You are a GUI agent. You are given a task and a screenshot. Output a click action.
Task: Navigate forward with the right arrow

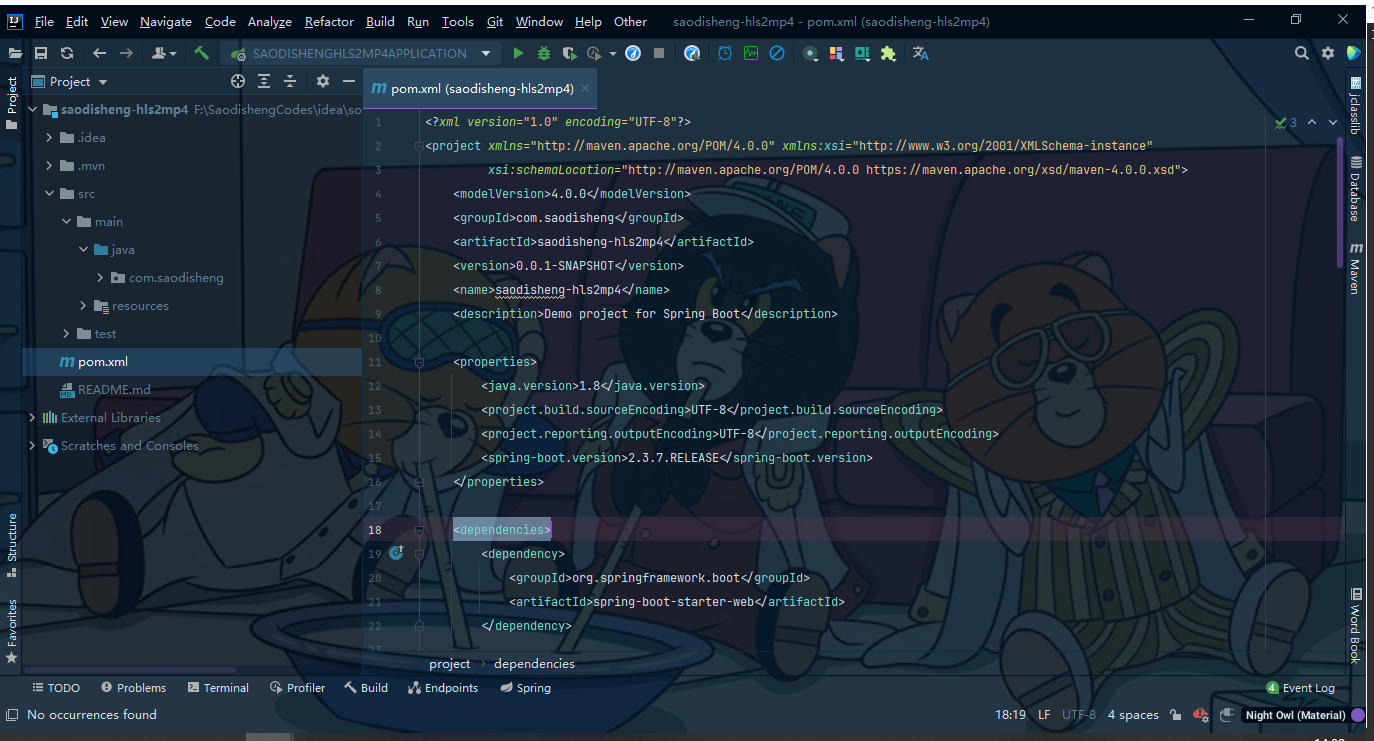coord(126,53)
